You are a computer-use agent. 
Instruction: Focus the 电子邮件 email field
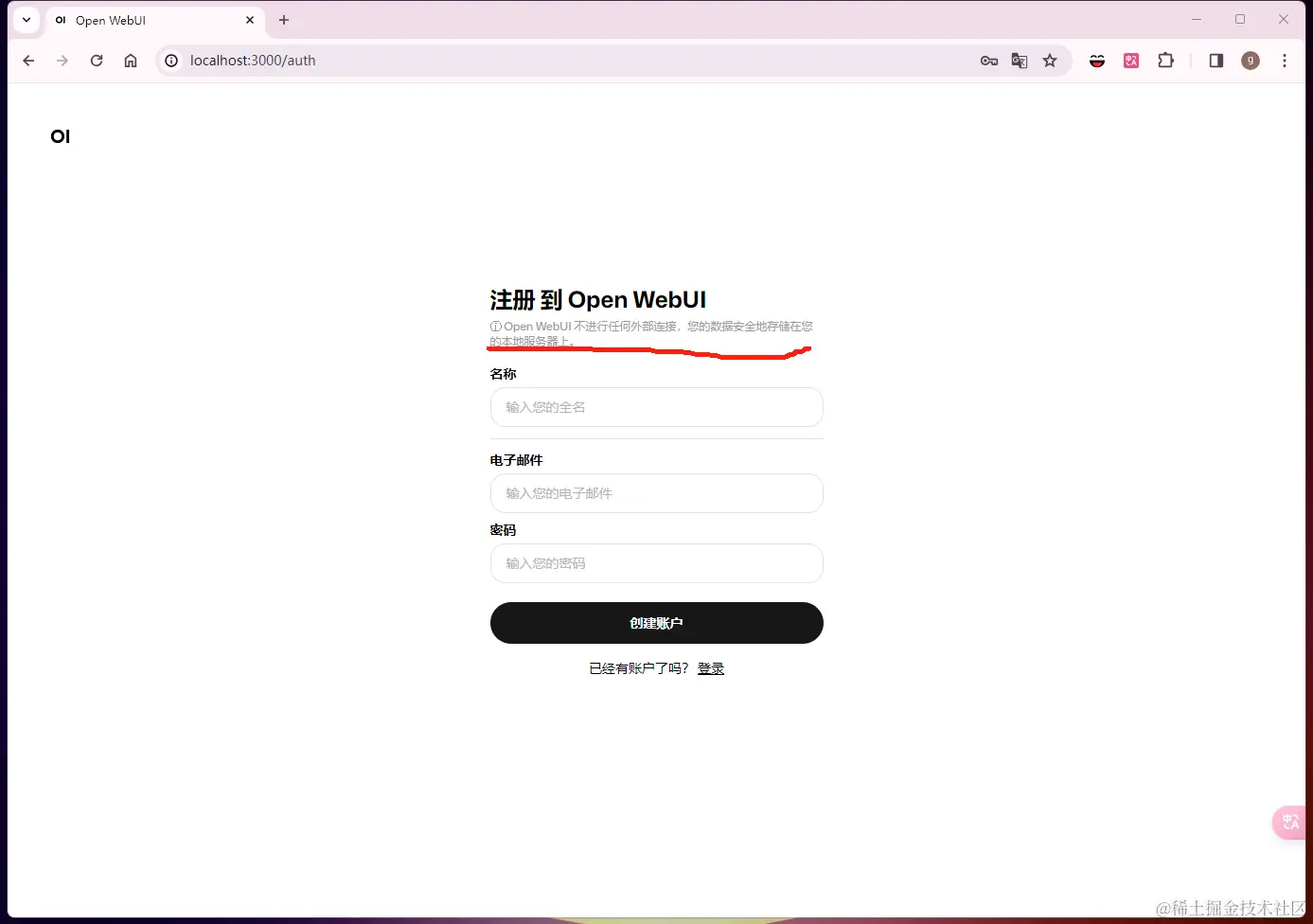(x=657, y=493)
